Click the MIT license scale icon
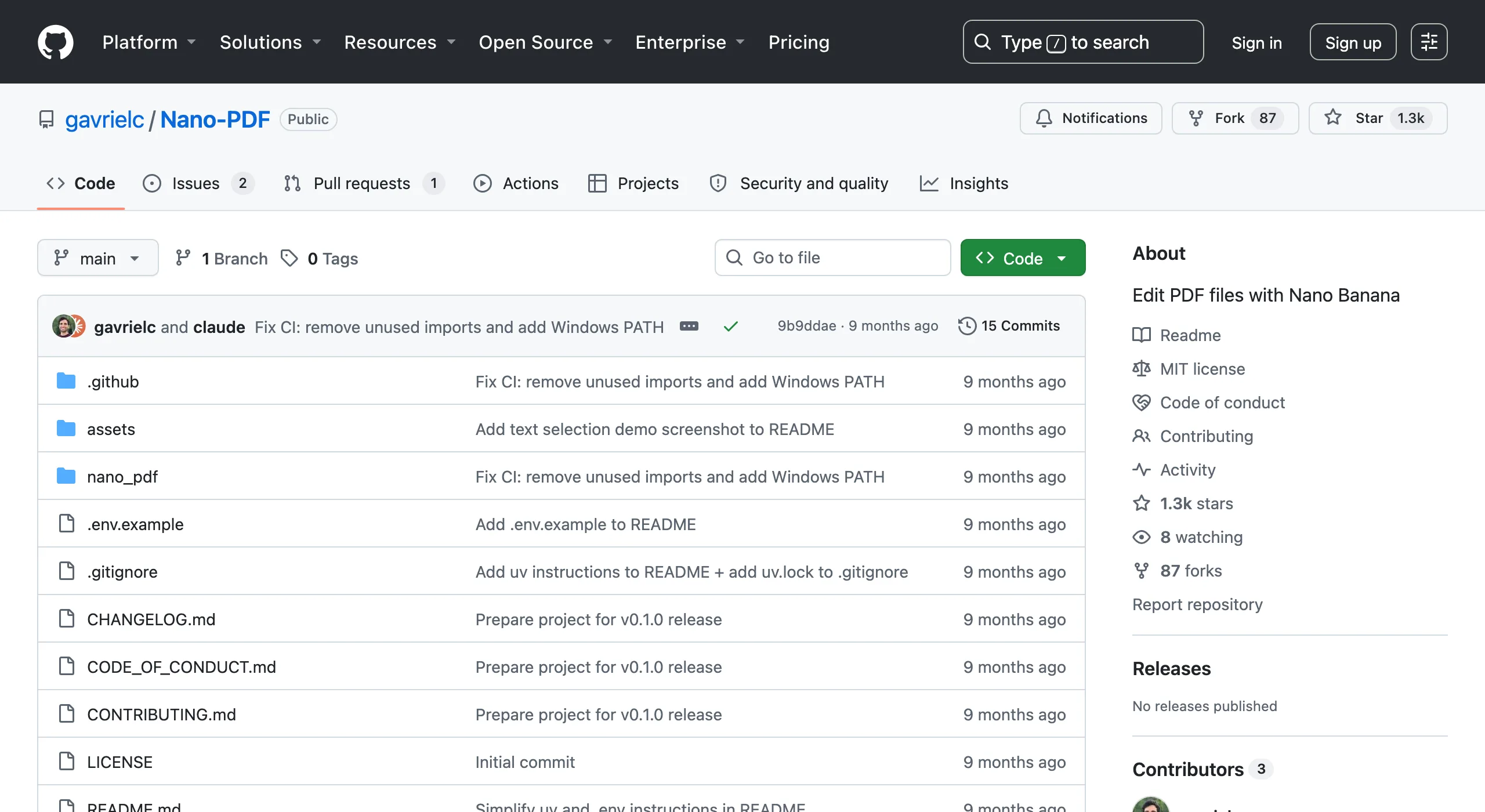The width and height of the screenshot is (1485, 812). coord(1142,369)
